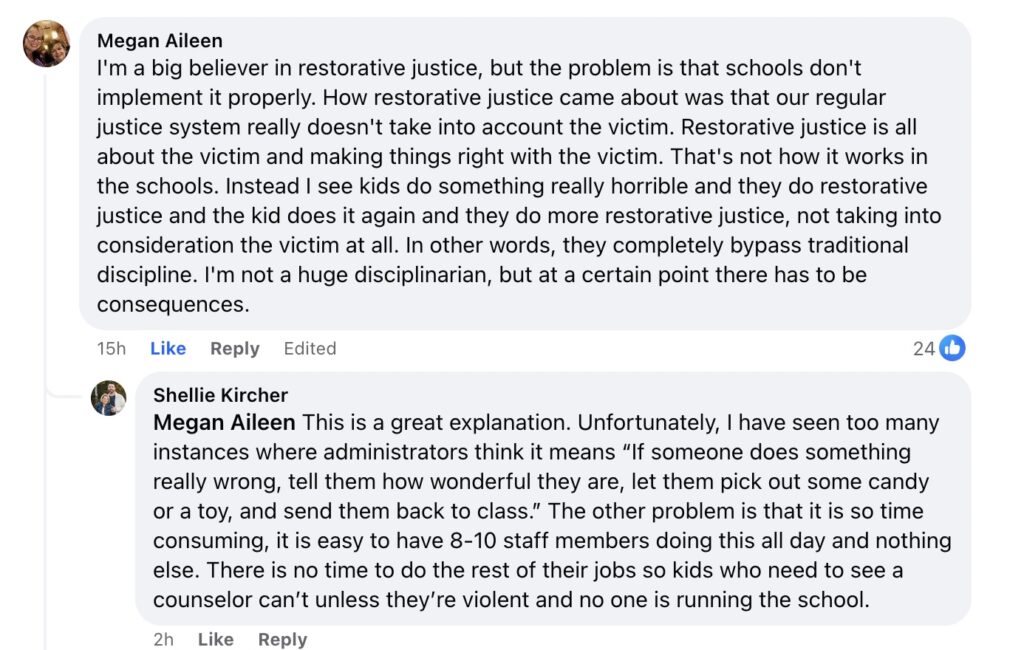Like Megan Aileen's comment

(168, 348)
